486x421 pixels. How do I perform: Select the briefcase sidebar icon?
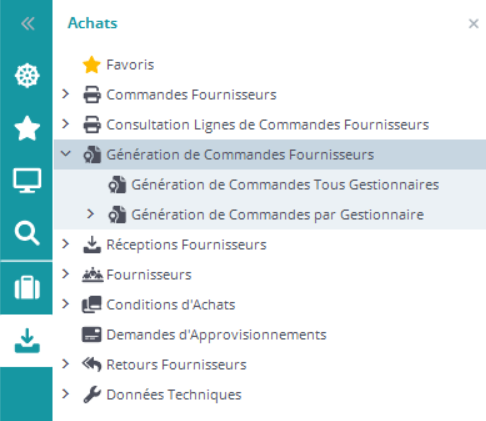27,287
